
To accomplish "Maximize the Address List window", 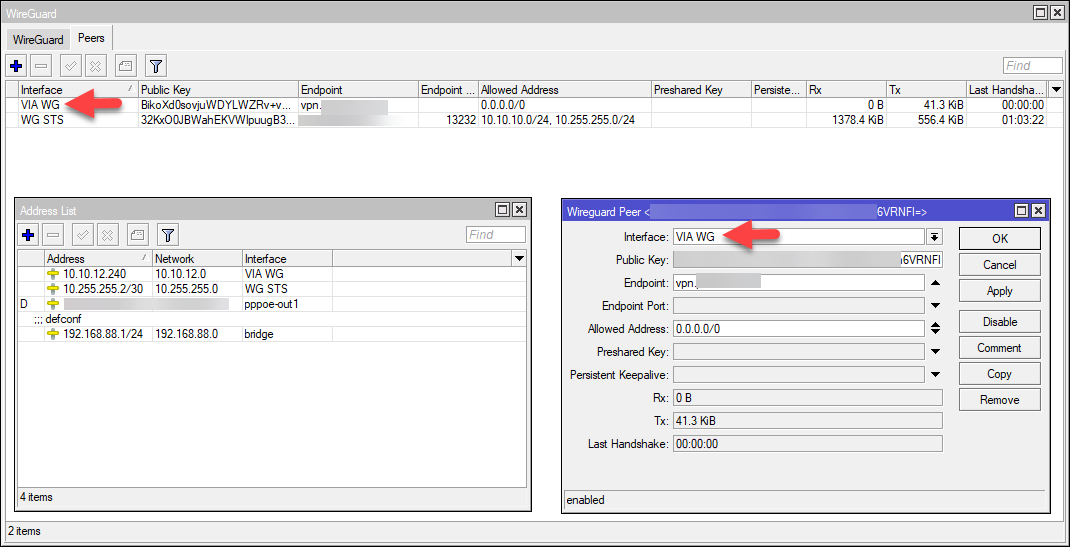I will click(x=503, y=210).
